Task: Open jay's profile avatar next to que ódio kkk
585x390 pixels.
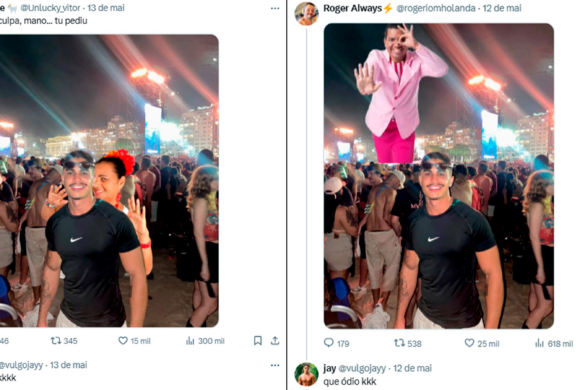Action: tap(306, 374)
